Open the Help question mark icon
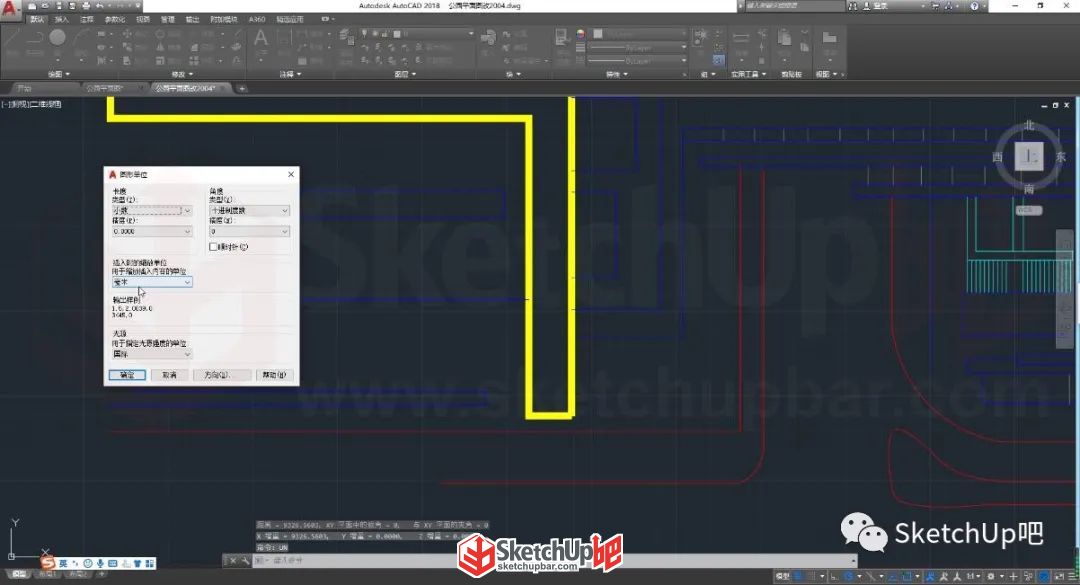Viewport: 1080px width, 585px height. pyautogui.click(x=974, y=6)
